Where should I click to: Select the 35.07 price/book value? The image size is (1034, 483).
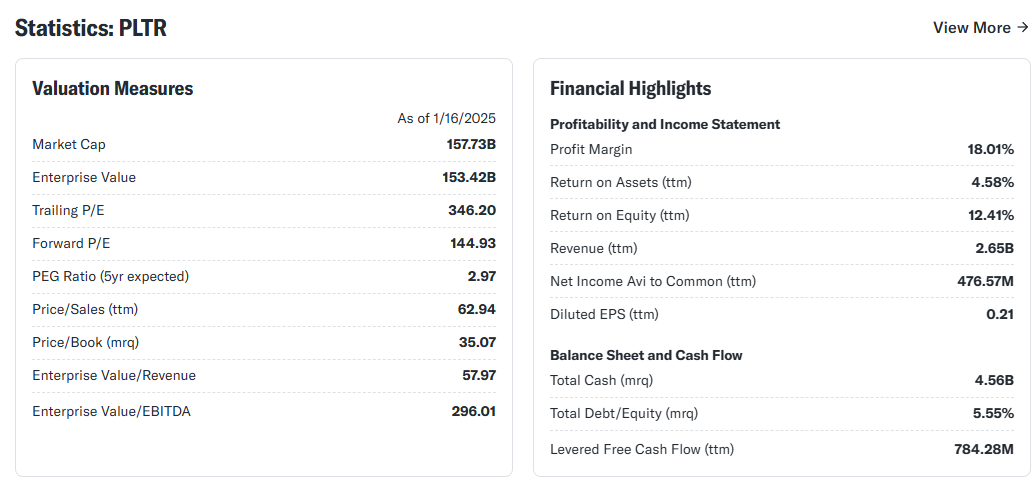pos(477,342)
